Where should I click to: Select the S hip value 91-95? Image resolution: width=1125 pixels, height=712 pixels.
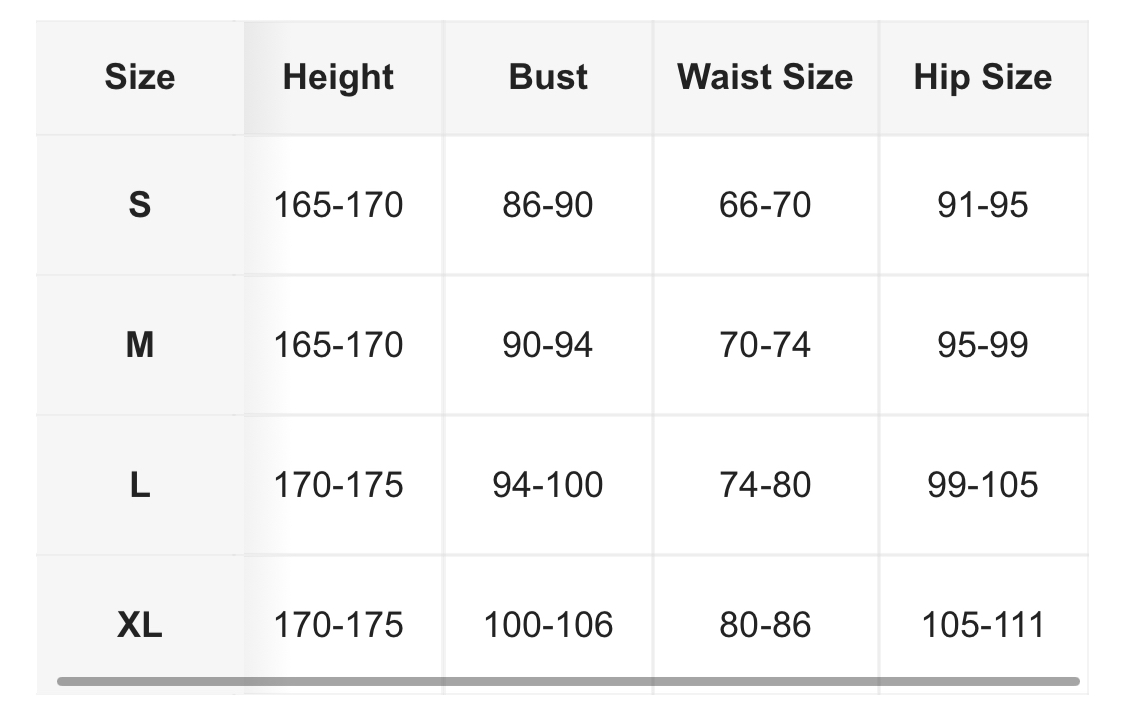[x=982, y=205]
